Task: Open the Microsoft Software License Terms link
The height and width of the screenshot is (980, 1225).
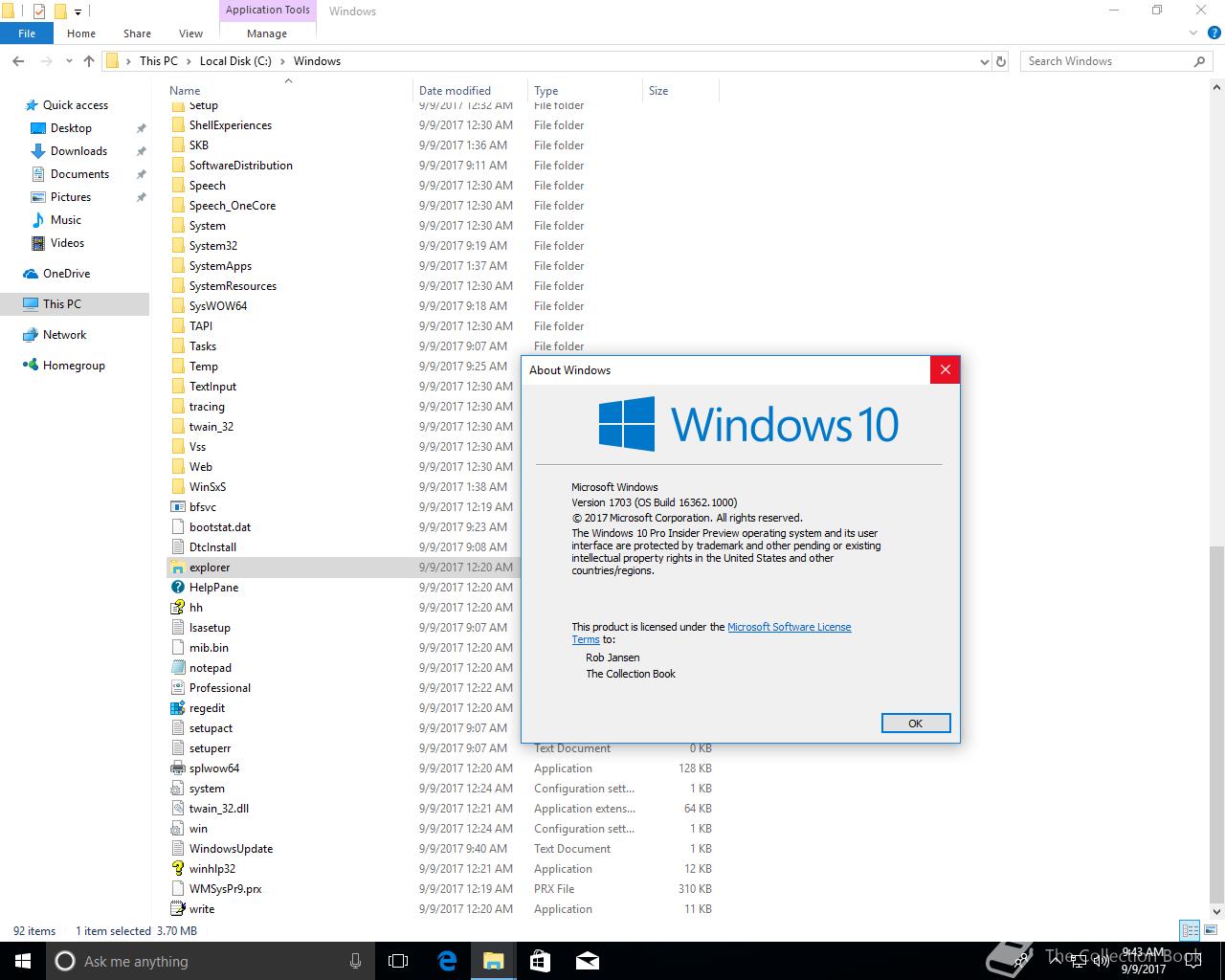Action: click(x=789, y=627)
